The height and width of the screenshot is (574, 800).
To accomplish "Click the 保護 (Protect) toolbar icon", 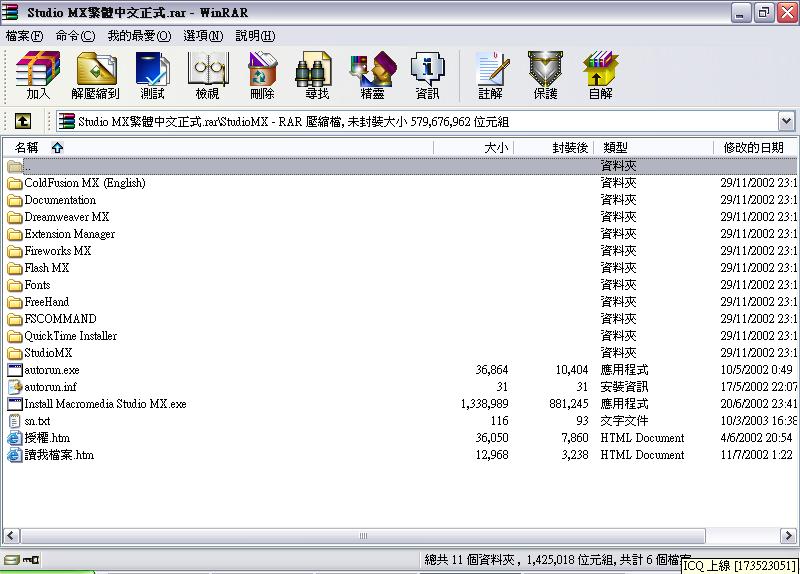I will tap(545, 75).
